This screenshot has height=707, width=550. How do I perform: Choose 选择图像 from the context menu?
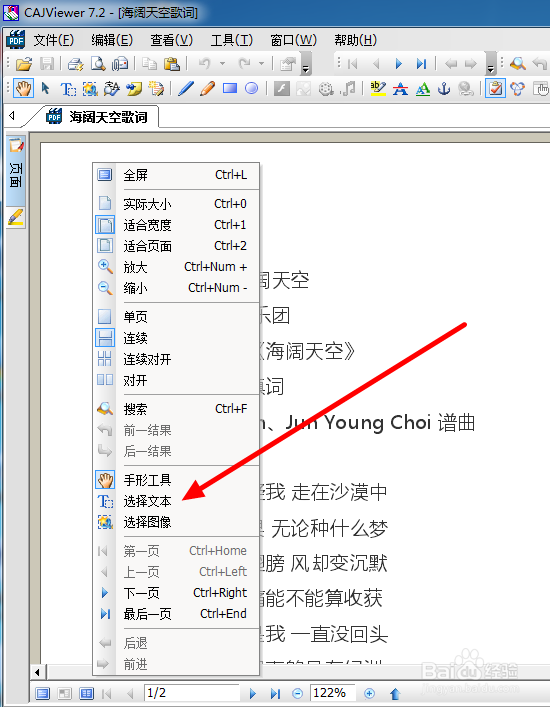tap(176, 522)
